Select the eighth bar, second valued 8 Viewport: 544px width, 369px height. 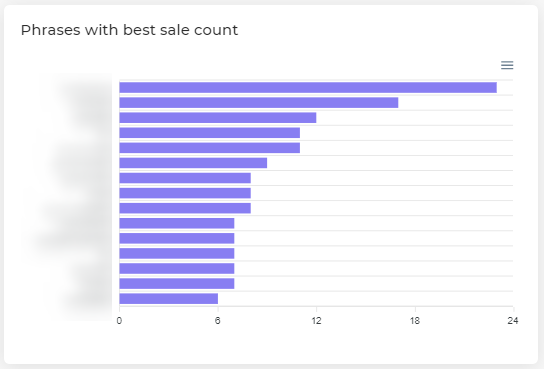coord(185,193)
